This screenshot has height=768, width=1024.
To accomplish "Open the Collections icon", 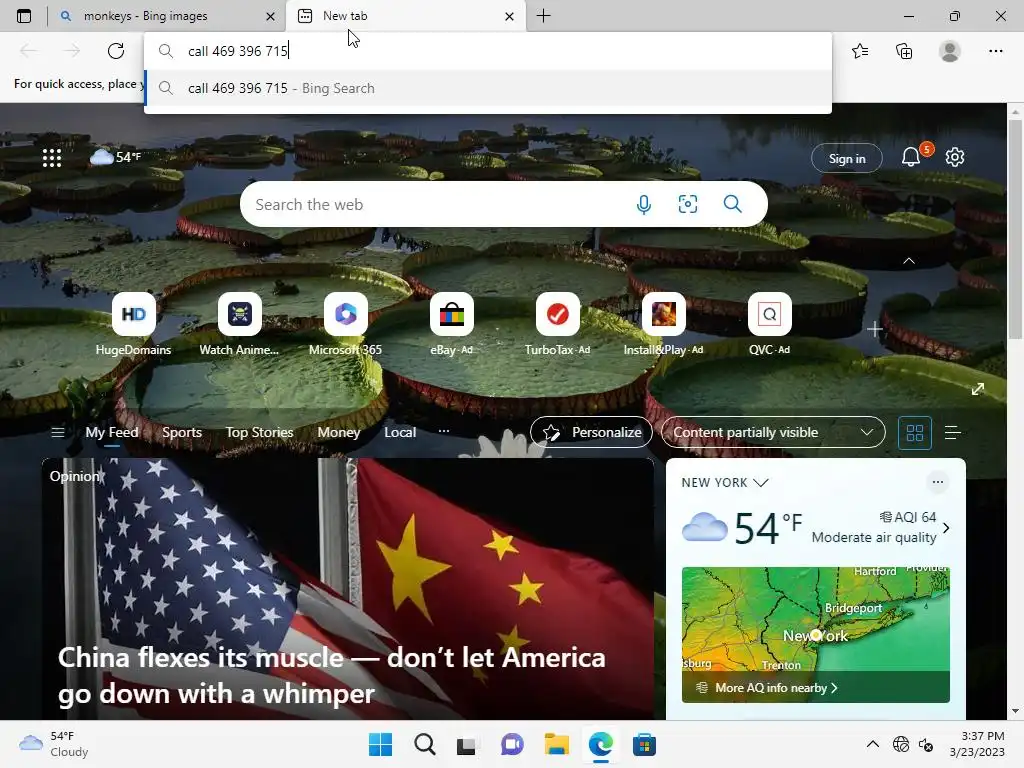I will (904, 51).
